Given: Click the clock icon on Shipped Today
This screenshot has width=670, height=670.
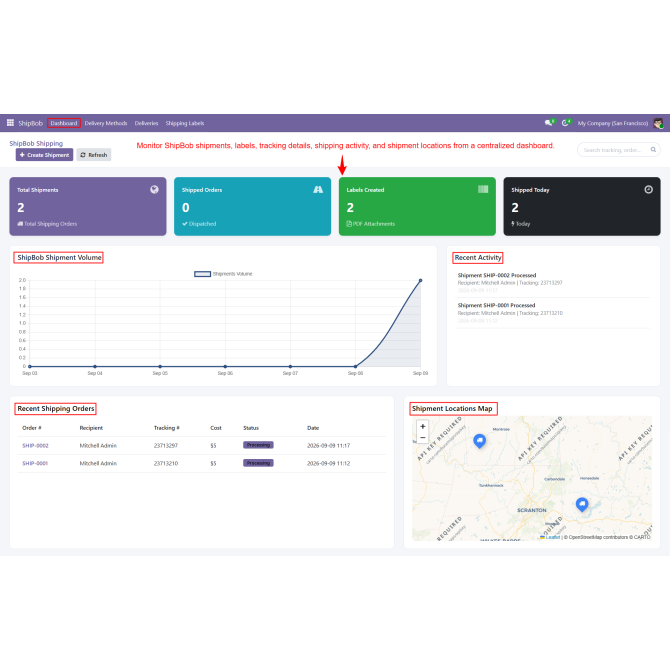Looking at the screenshot, I should tap(648, 189).
